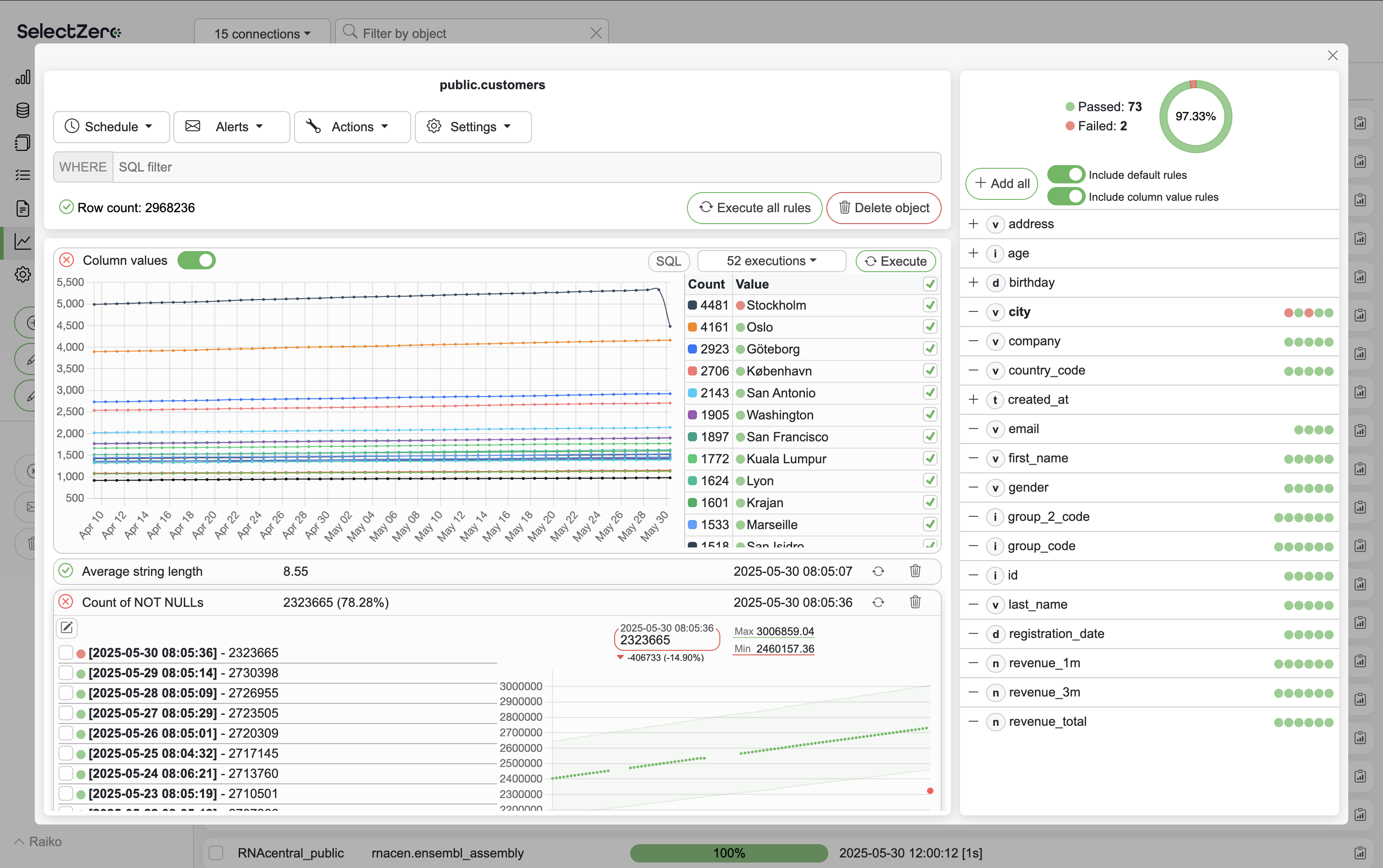Click the failed status icon beside Column values
Viewport: 1383px width, 868px height.
pyautogui.click(x=67, y=260)
